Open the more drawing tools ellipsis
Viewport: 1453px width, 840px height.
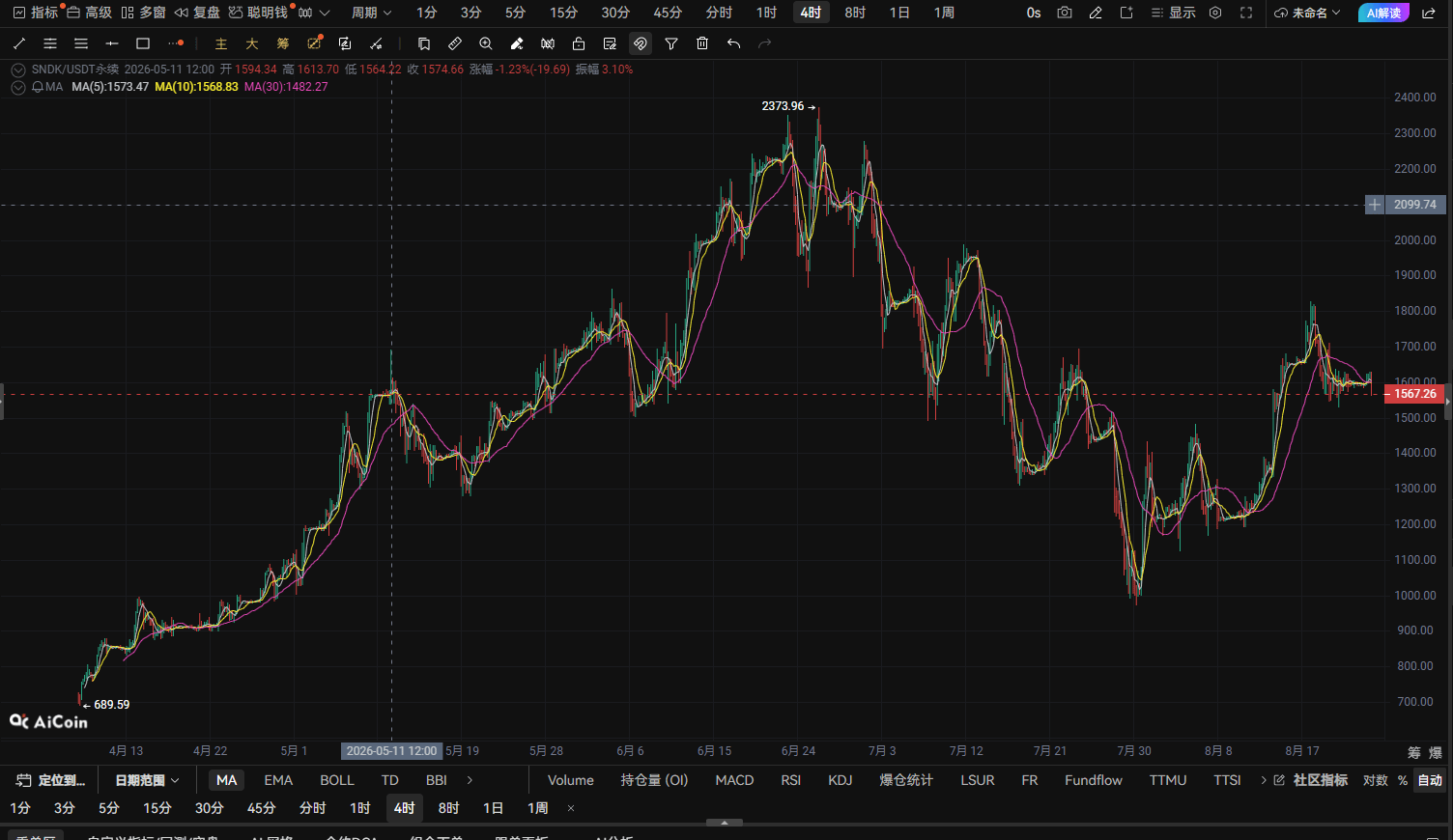175,43
